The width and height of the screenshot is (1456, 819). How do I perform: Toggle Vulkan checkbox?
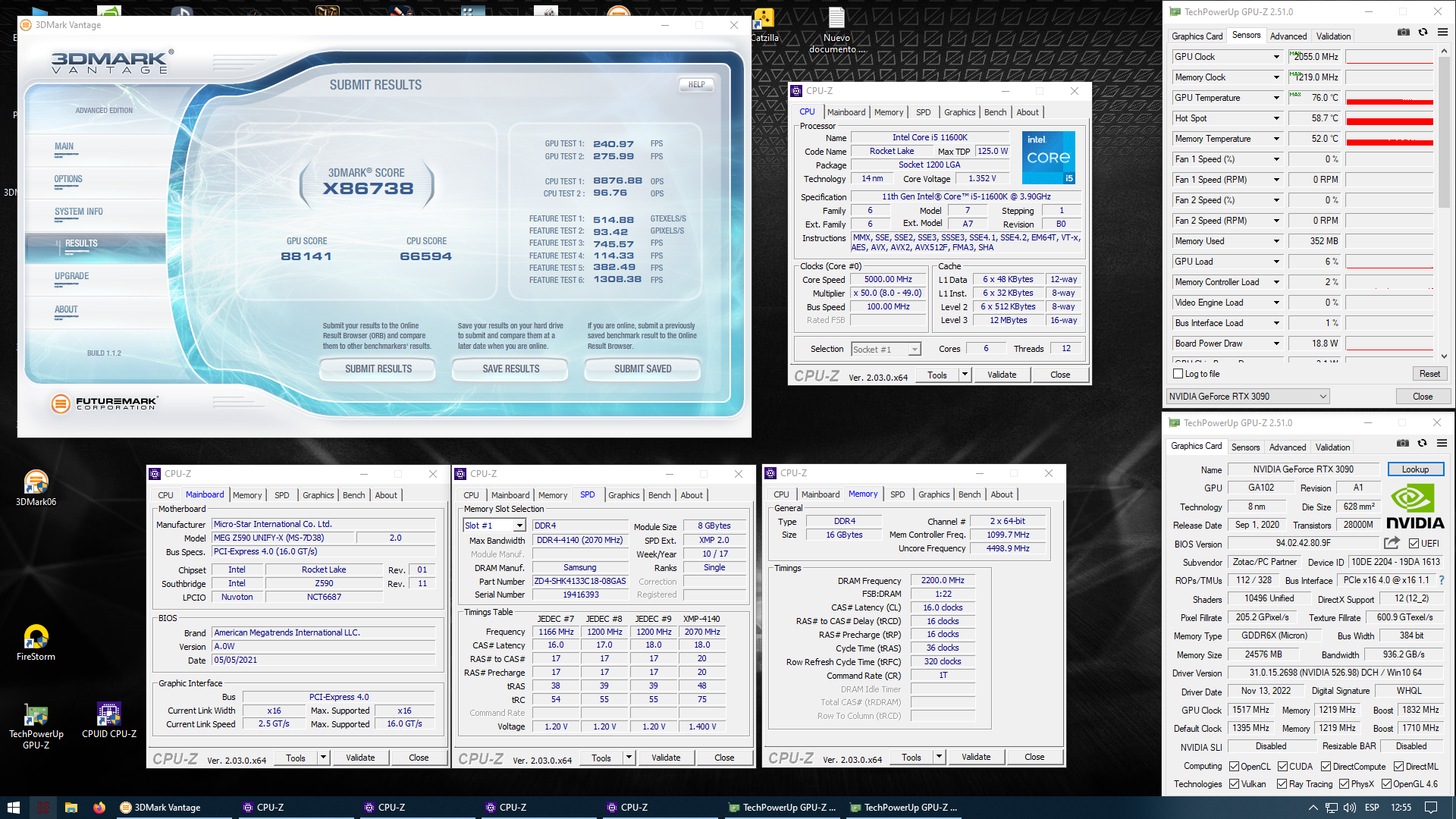pos(1234,784)
